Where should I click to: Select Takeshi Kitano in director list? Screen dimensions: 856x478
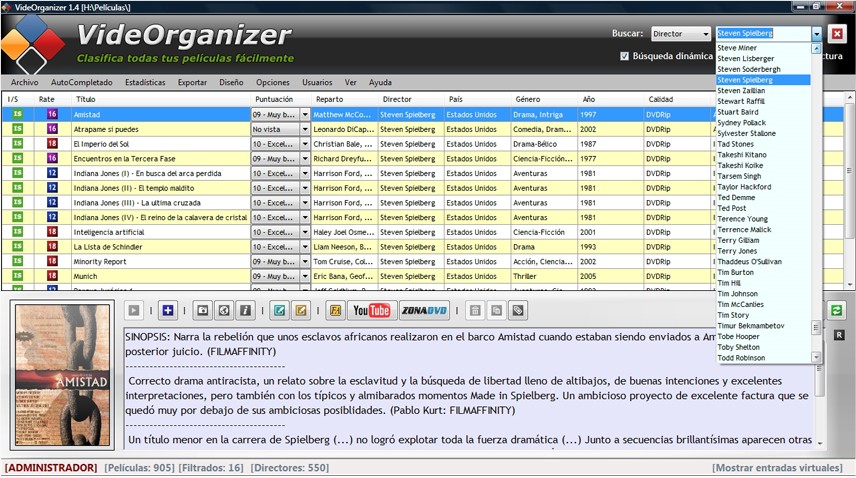tap(763, 155)
